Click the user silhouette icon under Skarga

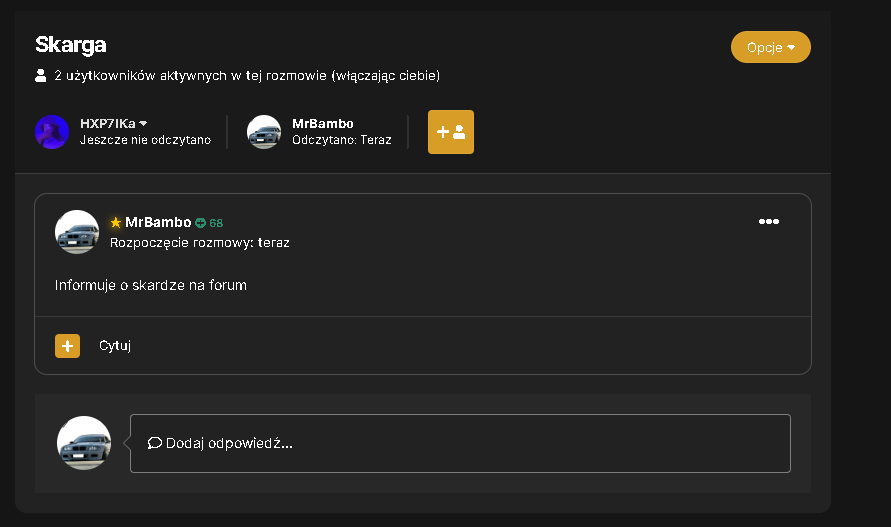40,76
